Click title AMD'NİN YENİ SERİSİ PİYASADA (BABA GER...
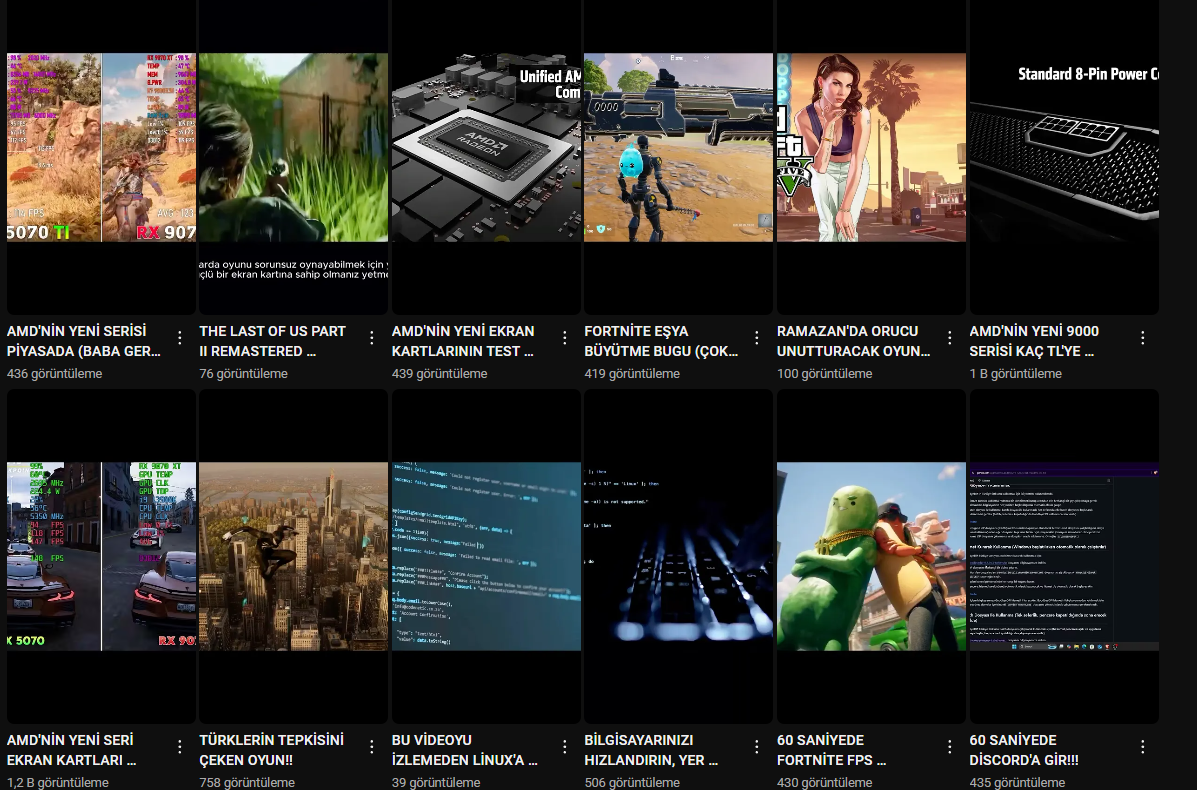1197x790 pixels. point(84,341)
